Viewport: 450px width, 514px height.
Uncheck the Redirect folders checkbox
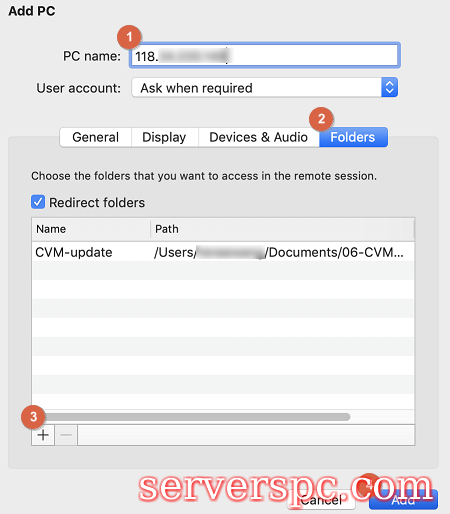pos(38,202)
